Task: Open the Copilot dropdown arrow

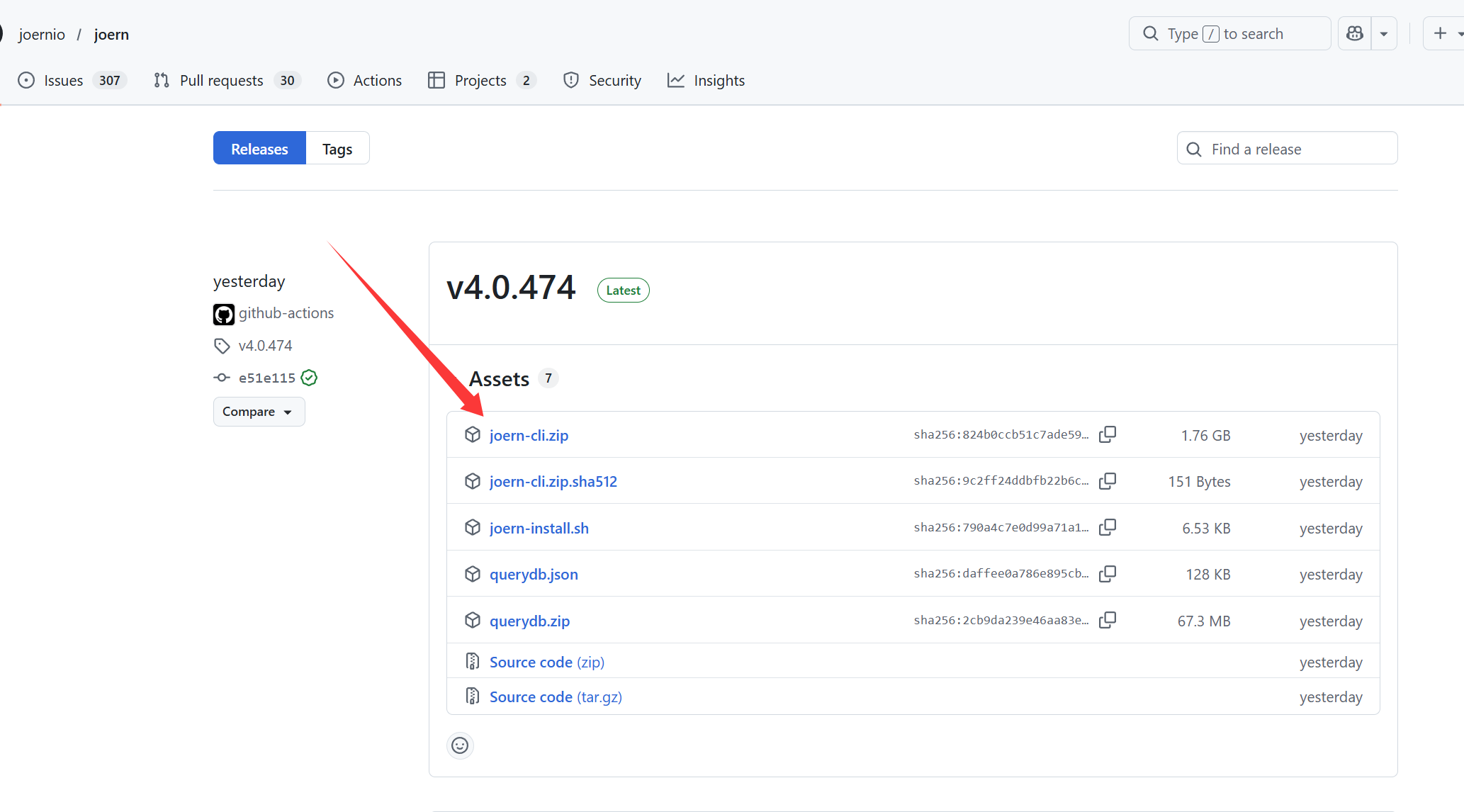Action: 1384,33
